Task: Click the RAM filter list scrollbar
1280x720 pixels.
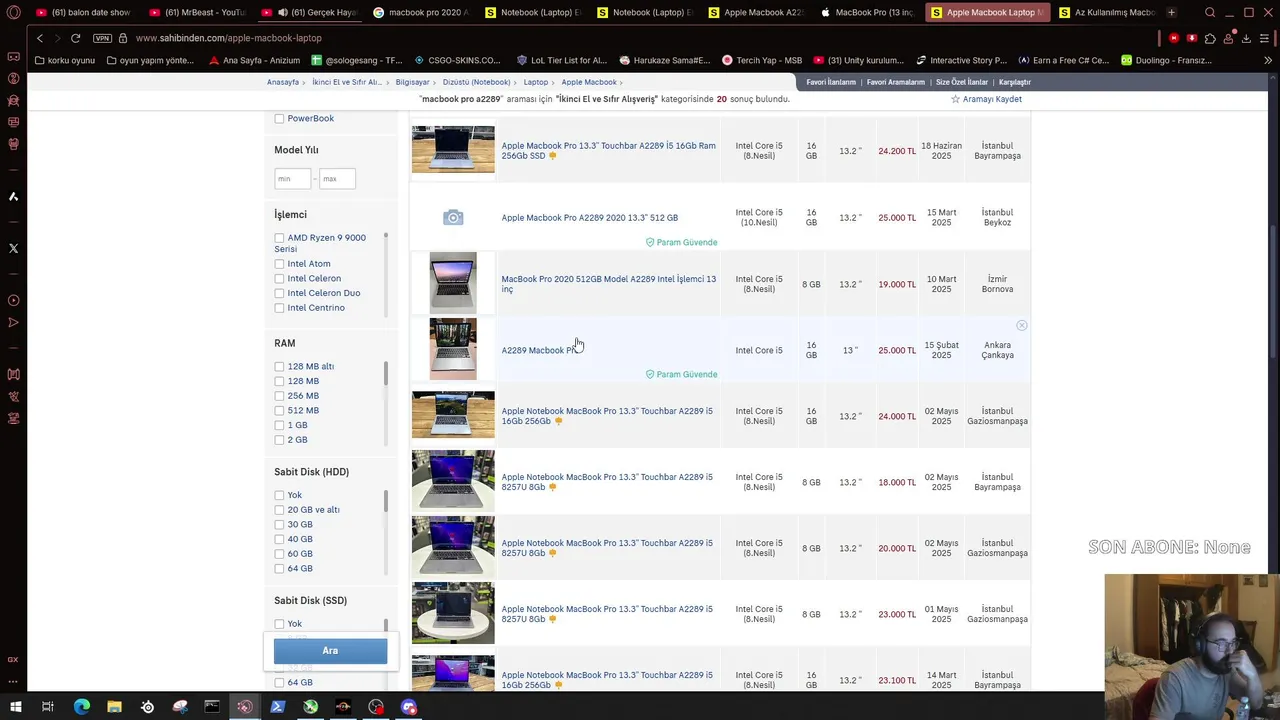Action: pyautogui.click(x=385, y=403)
